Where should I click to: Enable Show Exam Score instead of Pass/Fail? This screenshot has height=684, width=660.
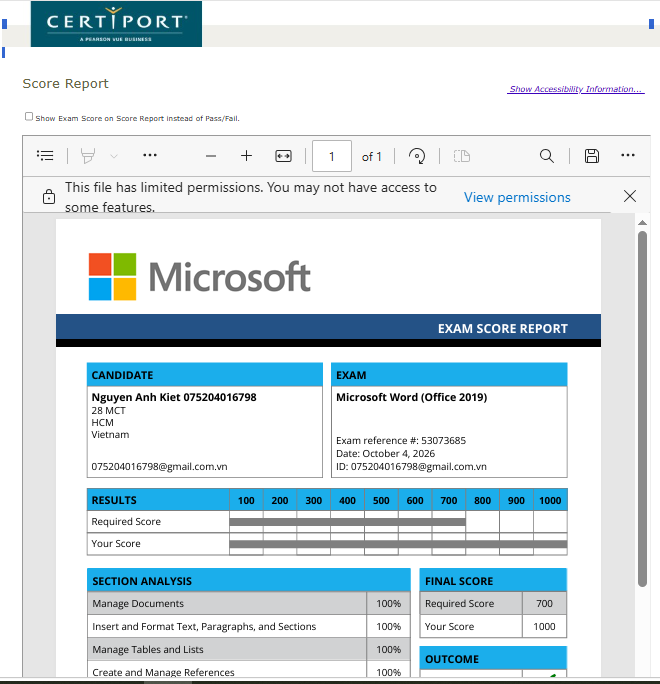pos(29,116)
